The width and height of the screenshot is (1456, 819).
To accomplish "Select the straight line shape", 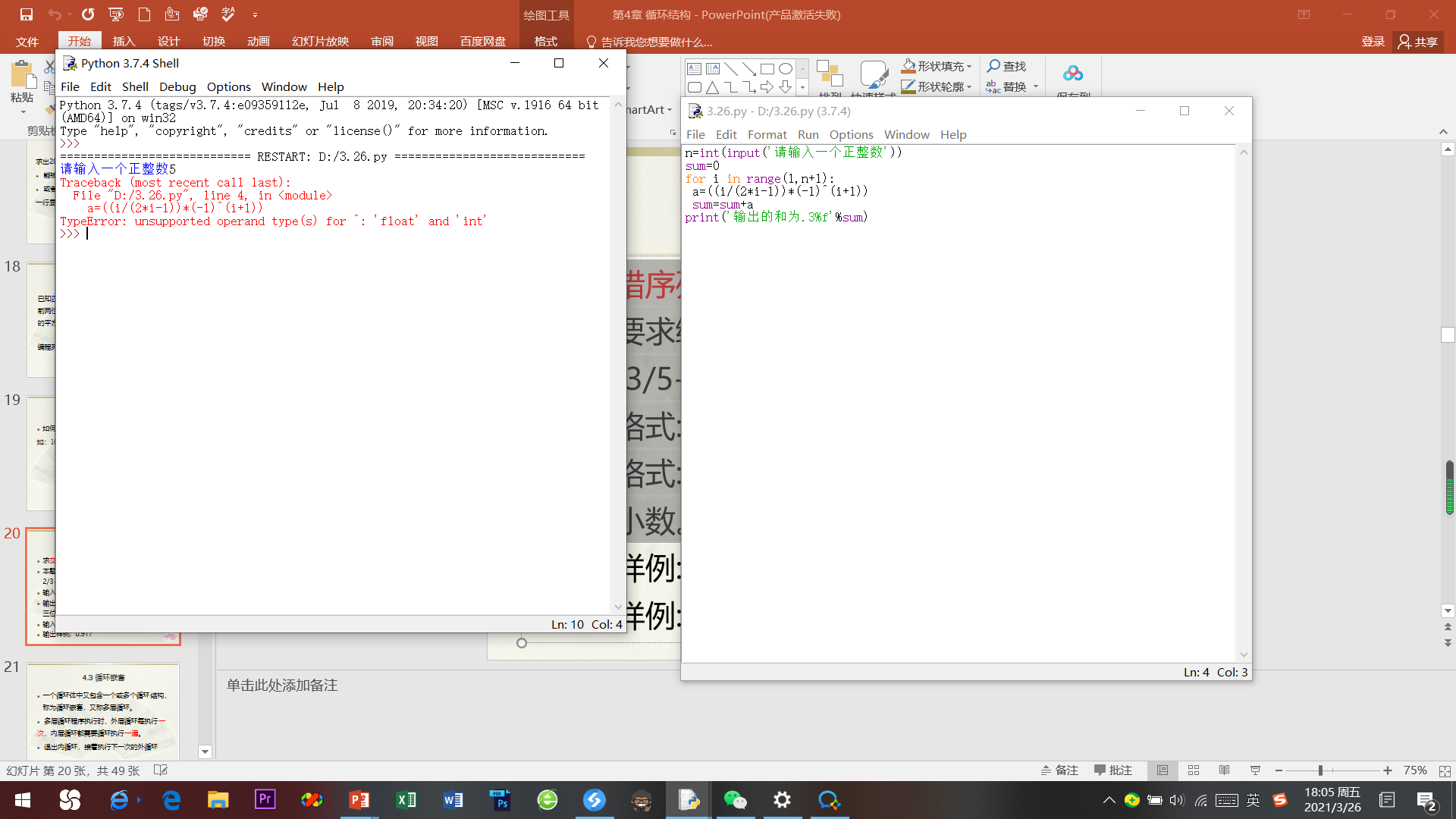I will [x=731, y=69].
